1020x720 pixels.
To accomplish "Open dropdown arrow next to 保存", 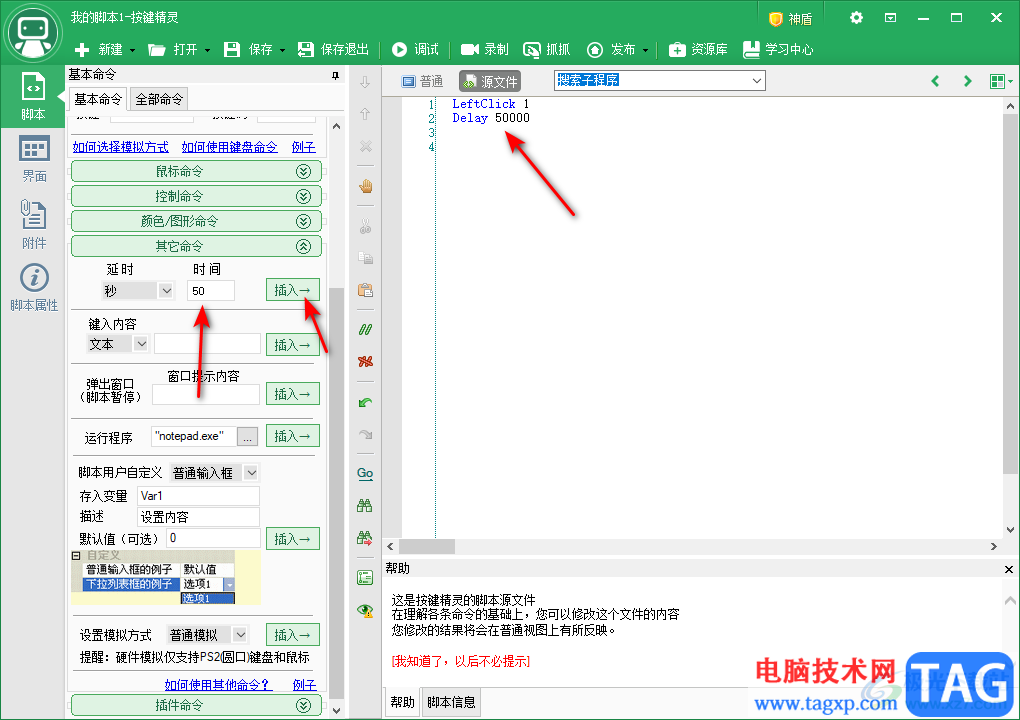I will (283, 50).
